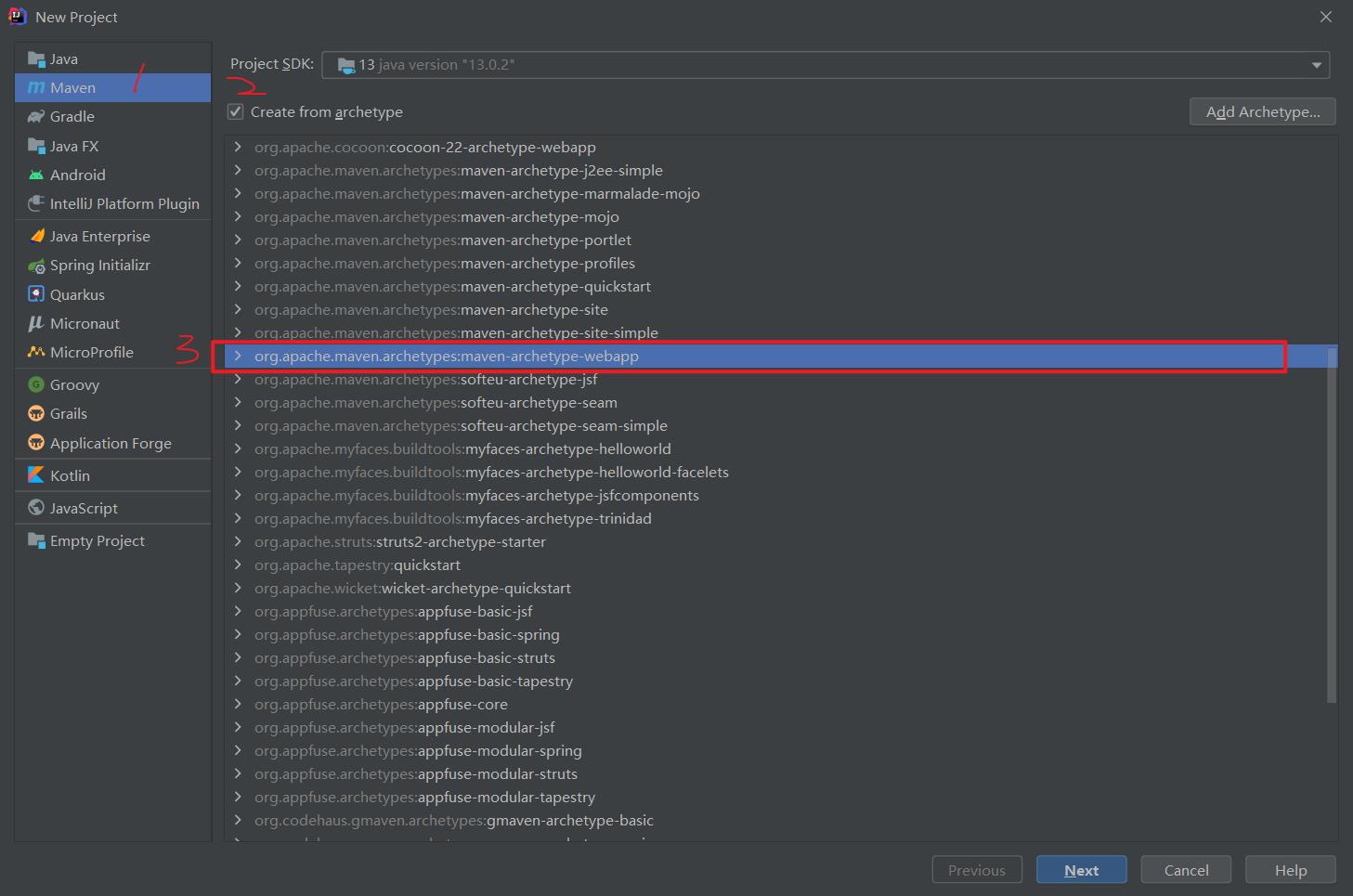The image size is (1353, 896).
Task: Click the IntelliJ IDEA logo in title bar
Action: [x=17, y=16]
